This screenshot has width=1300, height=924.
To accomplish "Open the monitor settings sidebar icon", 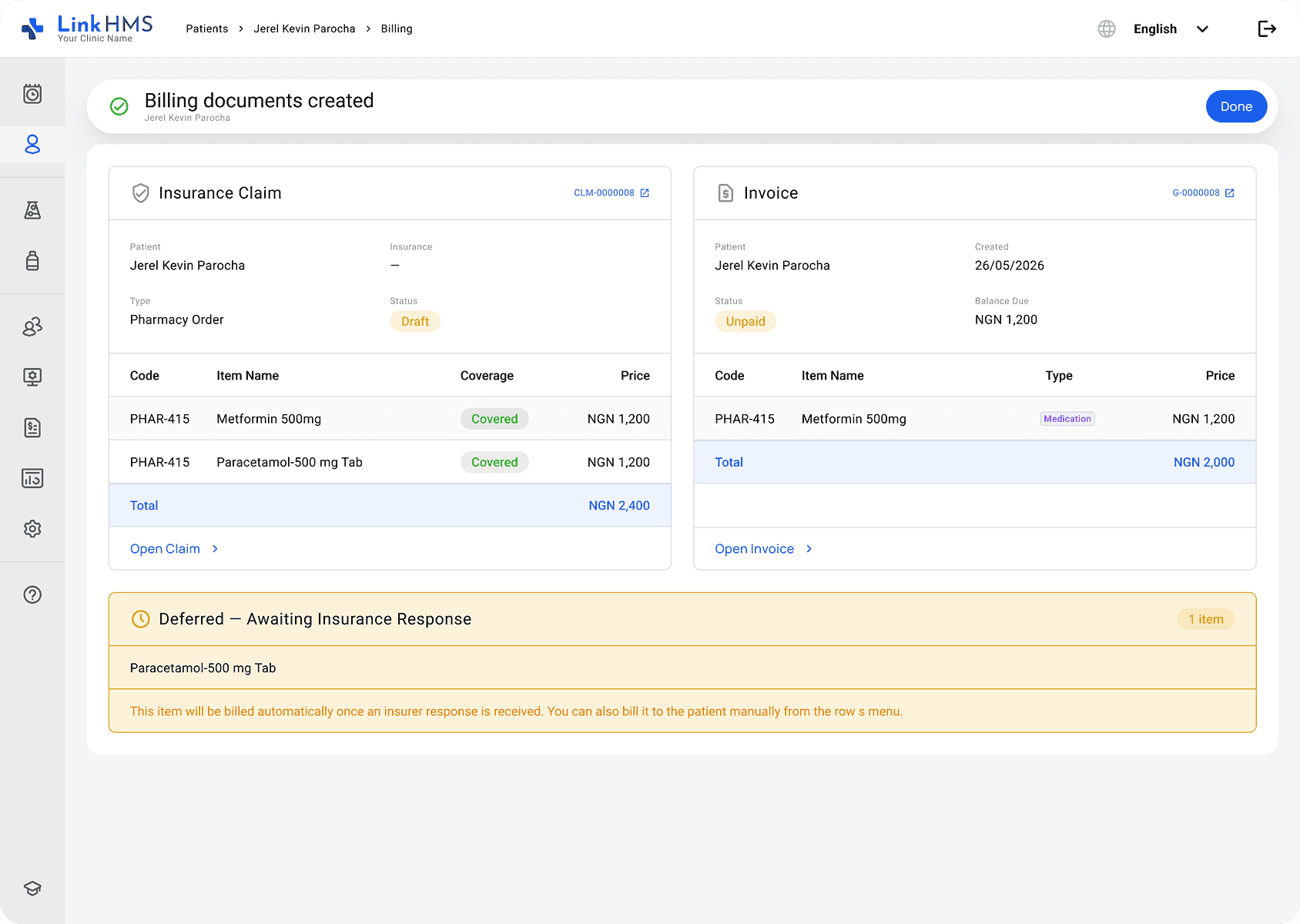I will (32, 377).
